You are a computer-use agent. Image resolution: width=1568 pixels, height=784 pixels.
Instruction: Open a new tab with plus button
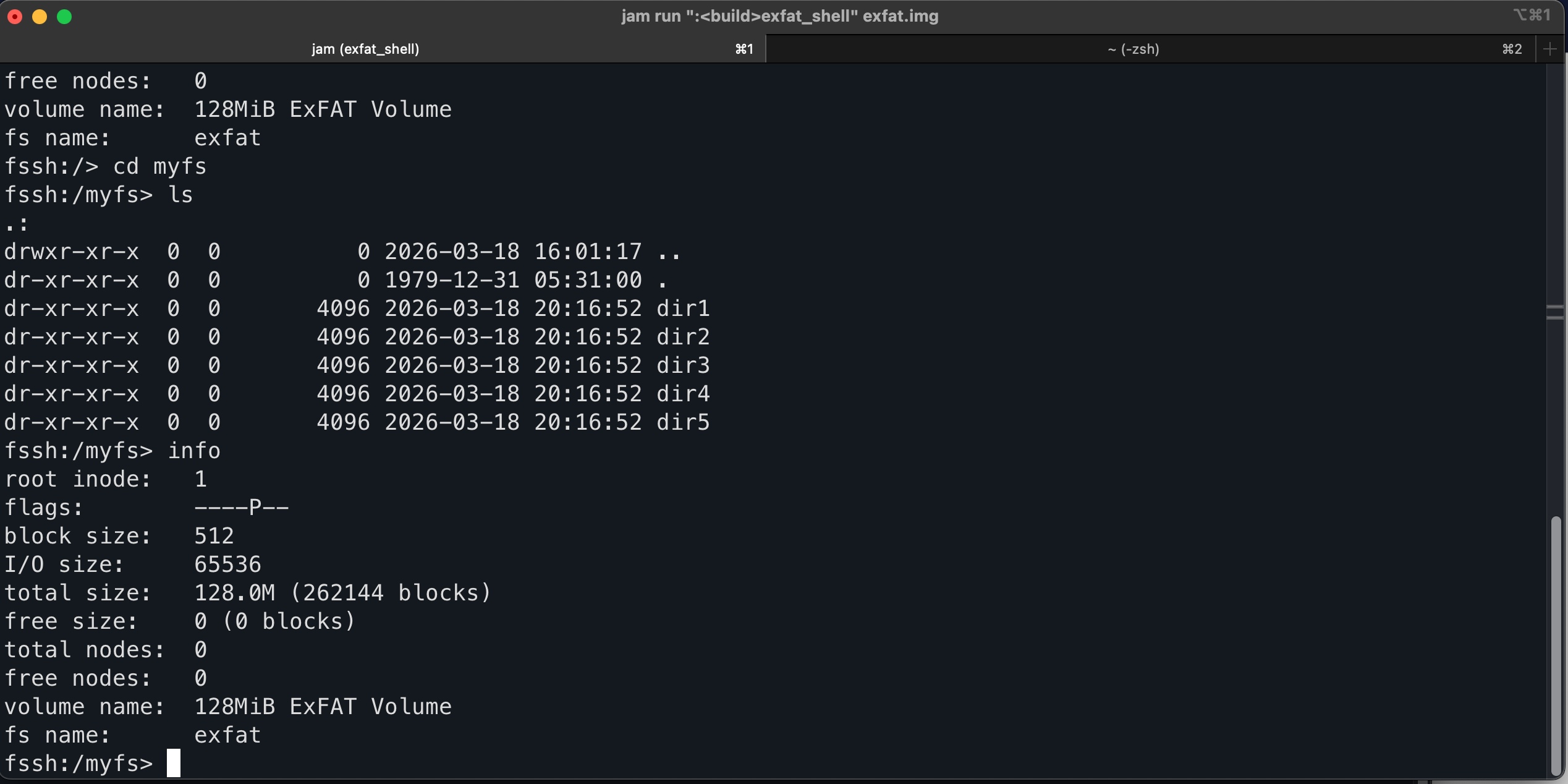pos(1549,49)
